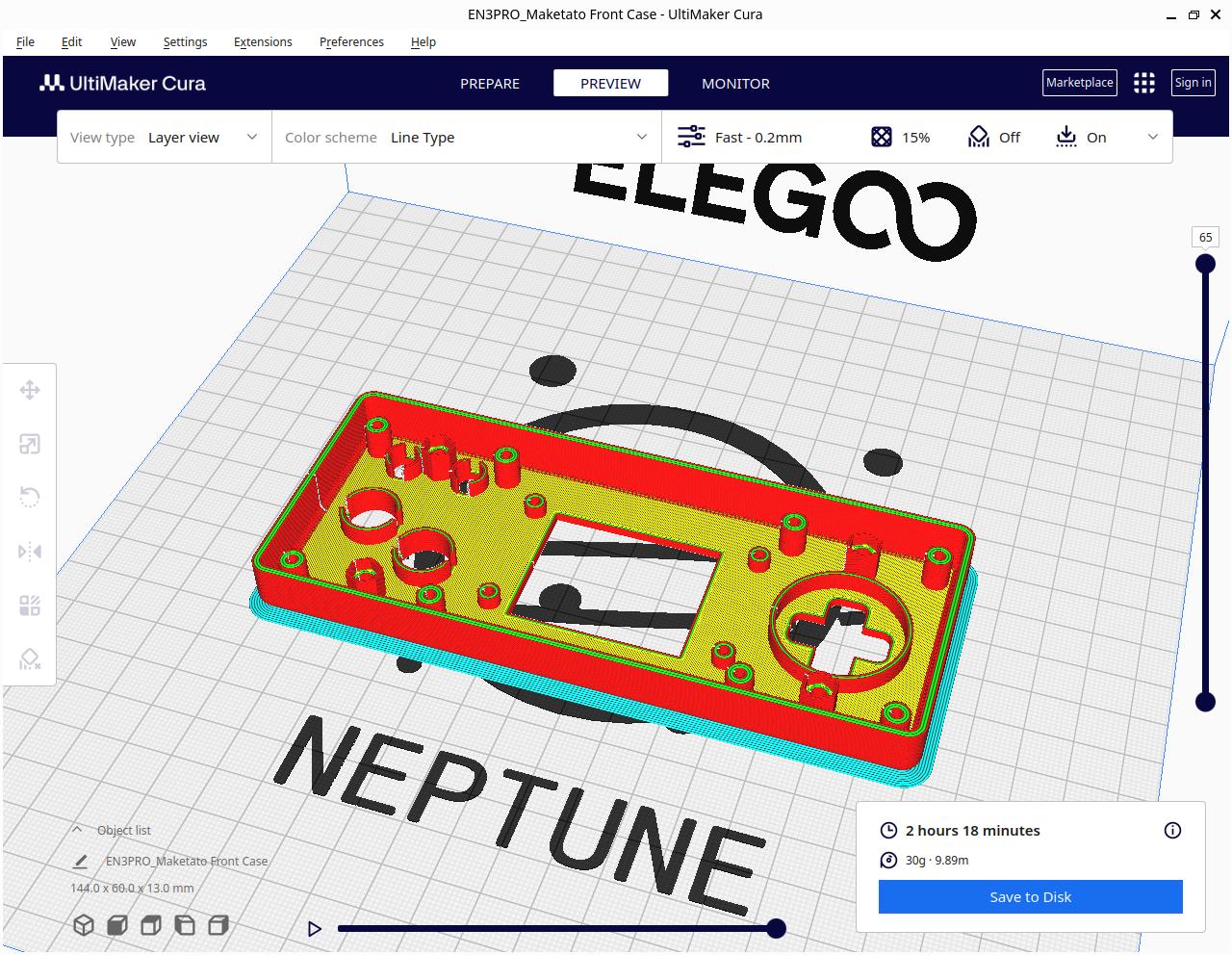1232x955 pixels.
Task: Play the layer simulation
Action: pyautogui.click(x=314, y=929)
